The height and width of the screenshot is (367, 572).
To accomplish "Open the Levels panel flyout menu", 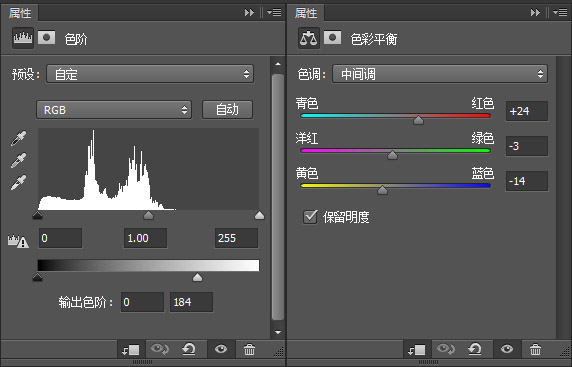I will pos(274,13).
